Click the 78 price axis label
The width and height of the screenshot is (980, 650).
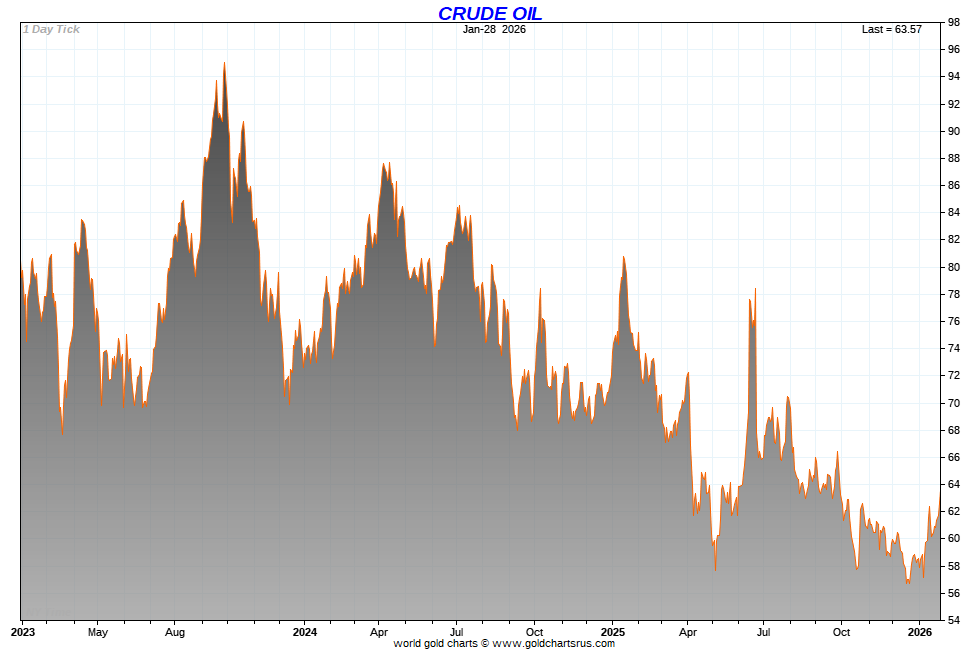tap(954, 294)
